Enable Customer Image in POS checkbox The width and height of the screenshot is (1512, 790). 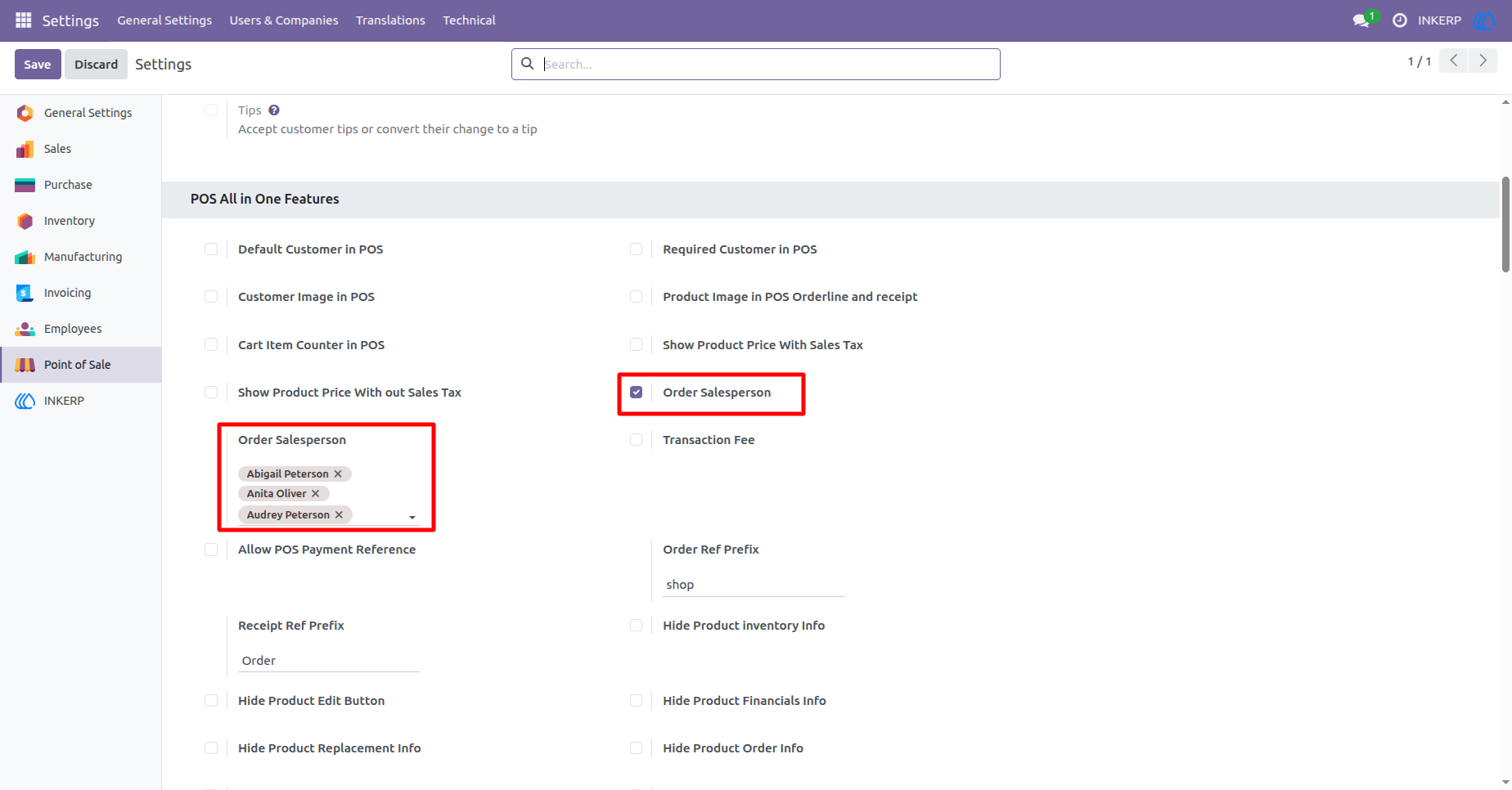click(x=211, y=296)
